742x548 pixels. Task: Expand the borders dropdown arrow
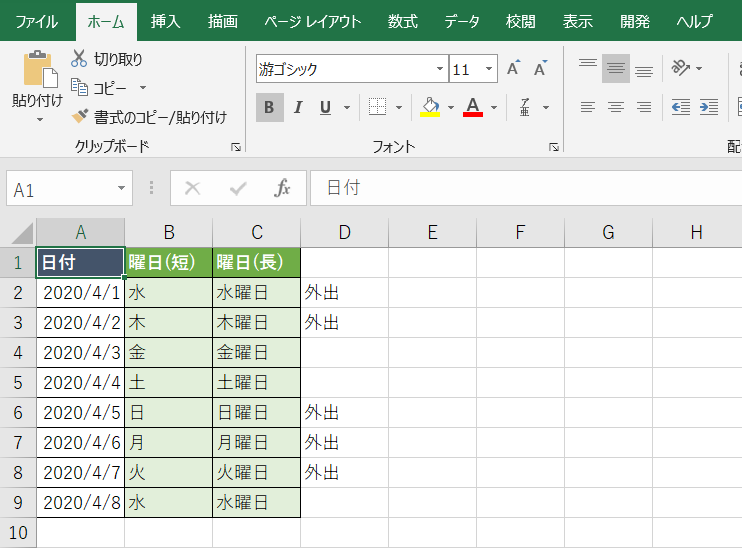[399, 107]
